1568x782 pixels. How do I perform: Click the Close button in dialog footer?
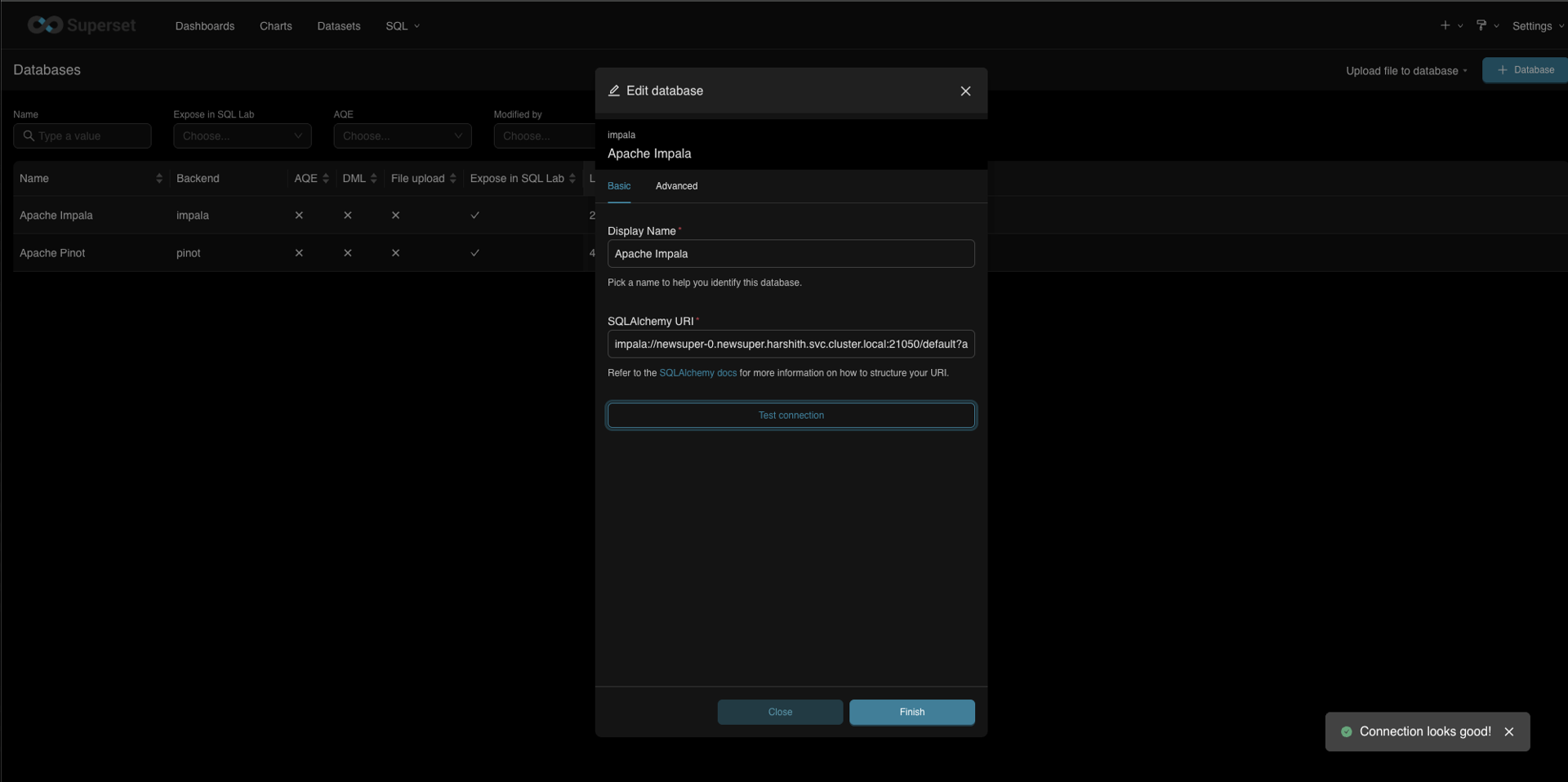pyautogui.click(x=780, y=712)
